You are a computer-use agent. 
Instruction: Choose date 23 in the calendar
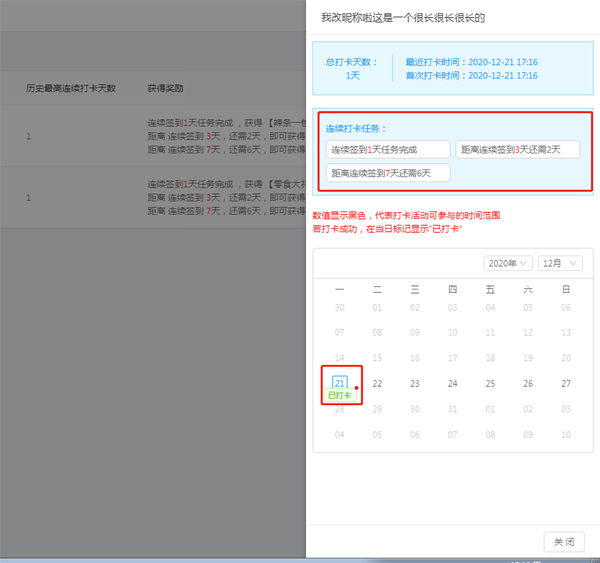pos(415,383)
